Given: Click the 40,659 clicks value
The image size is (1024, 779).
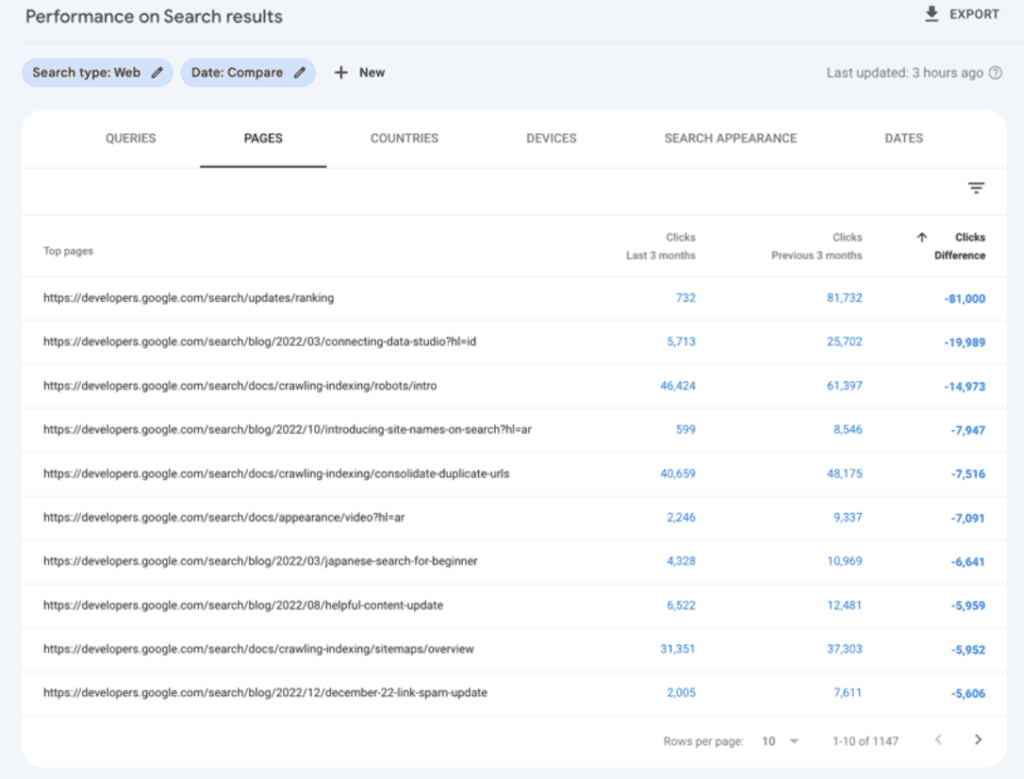Looking at the screenshot, I should [678, 473].
